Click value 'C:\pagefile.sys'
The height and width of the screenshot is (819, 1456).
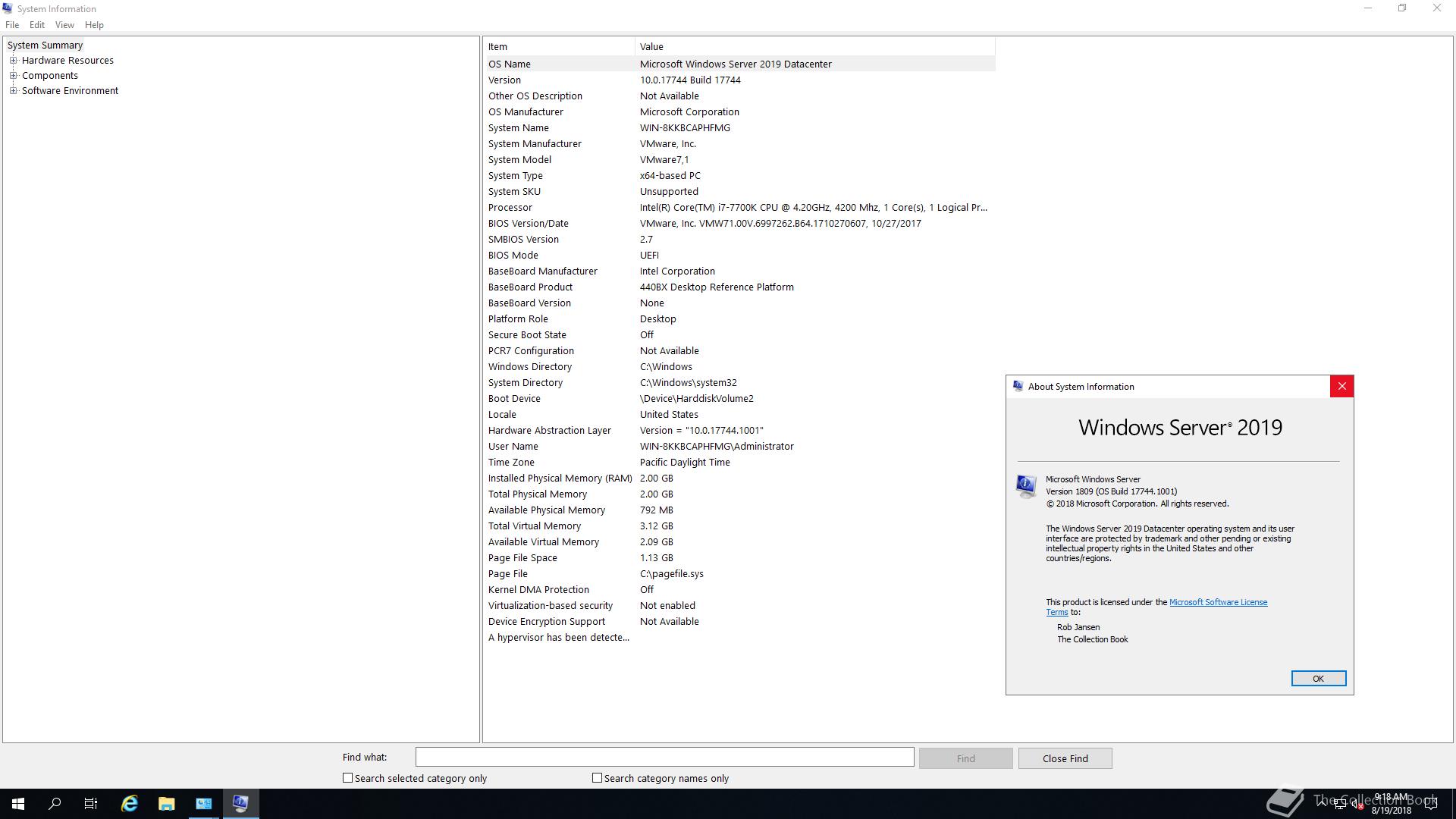coord(672,573)
